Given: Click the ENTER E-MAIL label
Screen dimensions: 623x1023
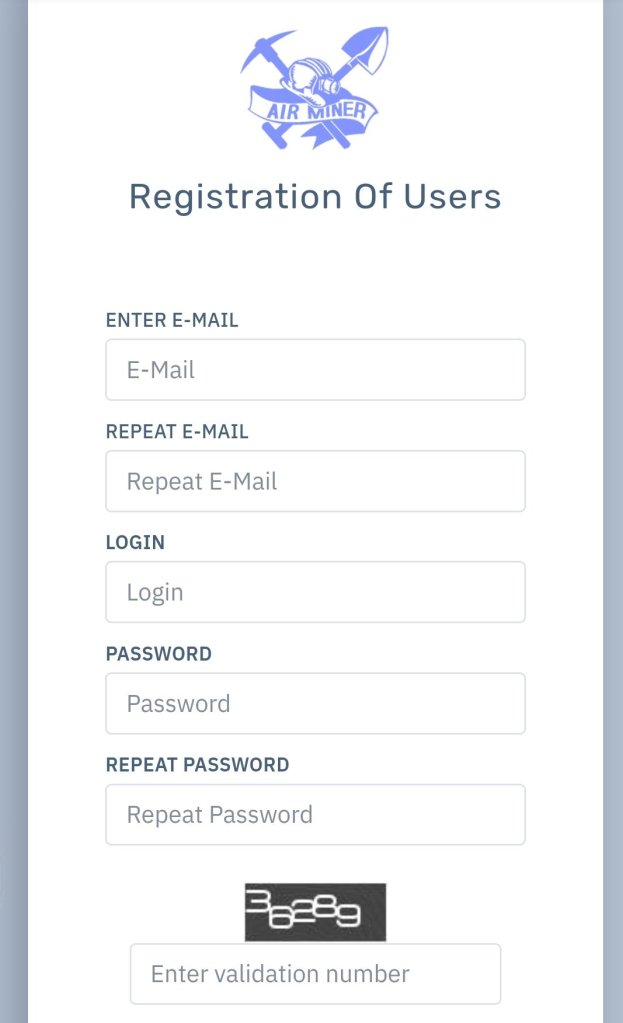Looking at the screenshot, I should tap(172, 320).
